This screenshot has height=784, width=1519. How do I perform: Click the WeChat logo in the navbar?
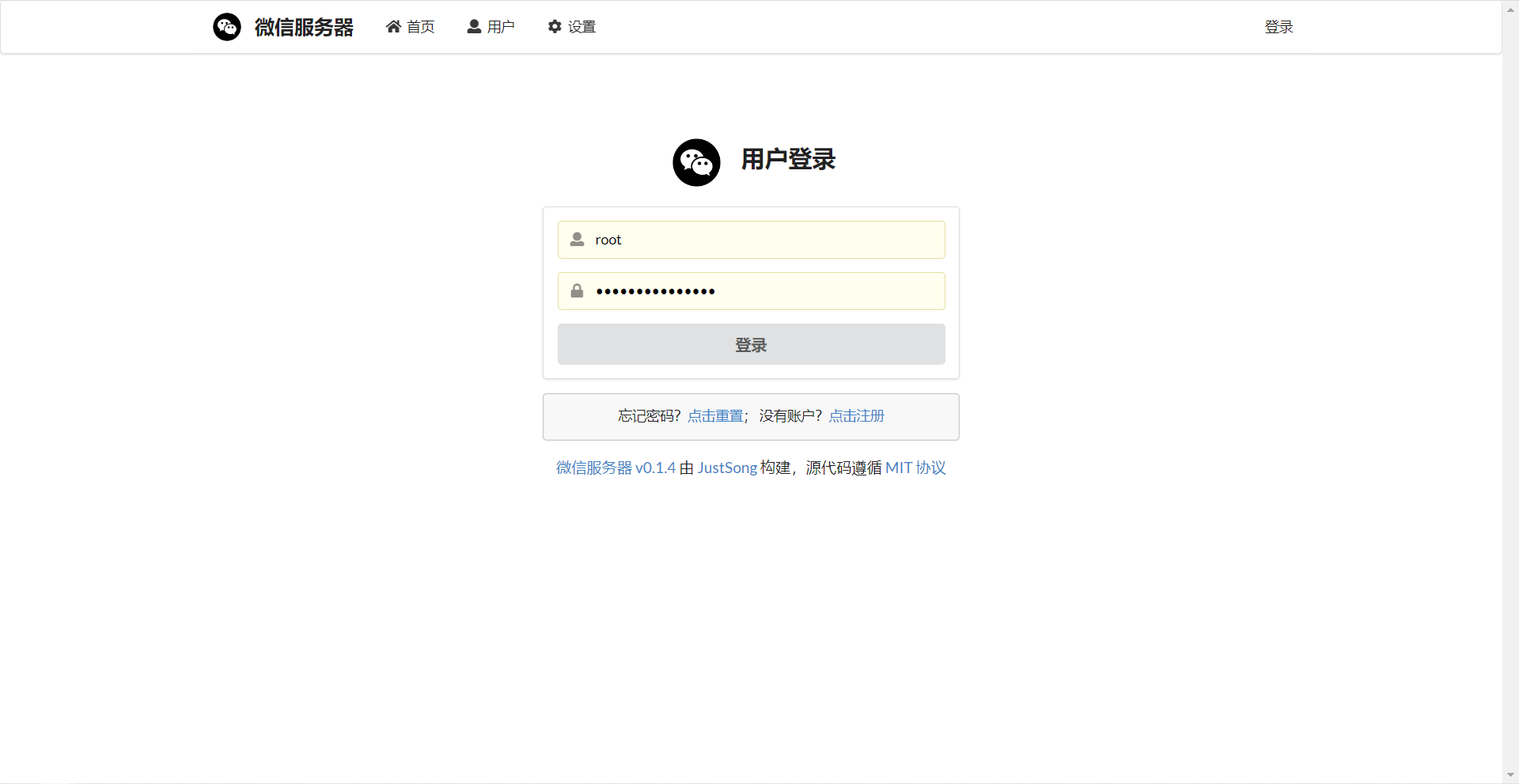pyautogui.click(x=227, y=26)
